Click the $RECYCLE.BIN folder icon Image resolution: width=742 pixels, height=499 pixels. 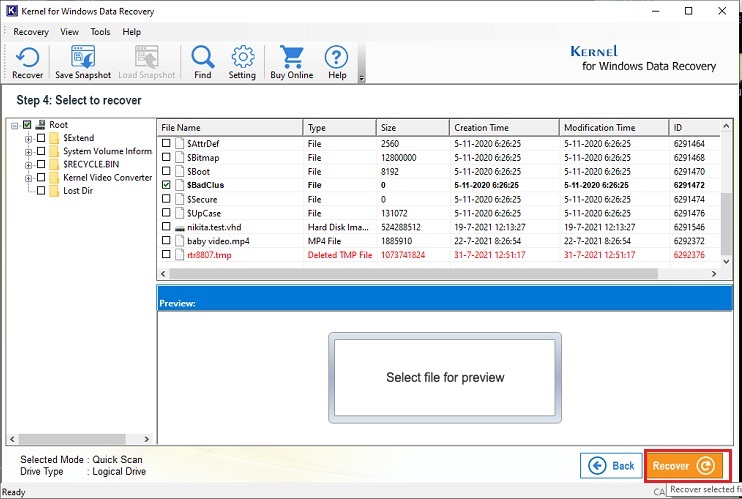pyautogui.click(x=54, y=164)
